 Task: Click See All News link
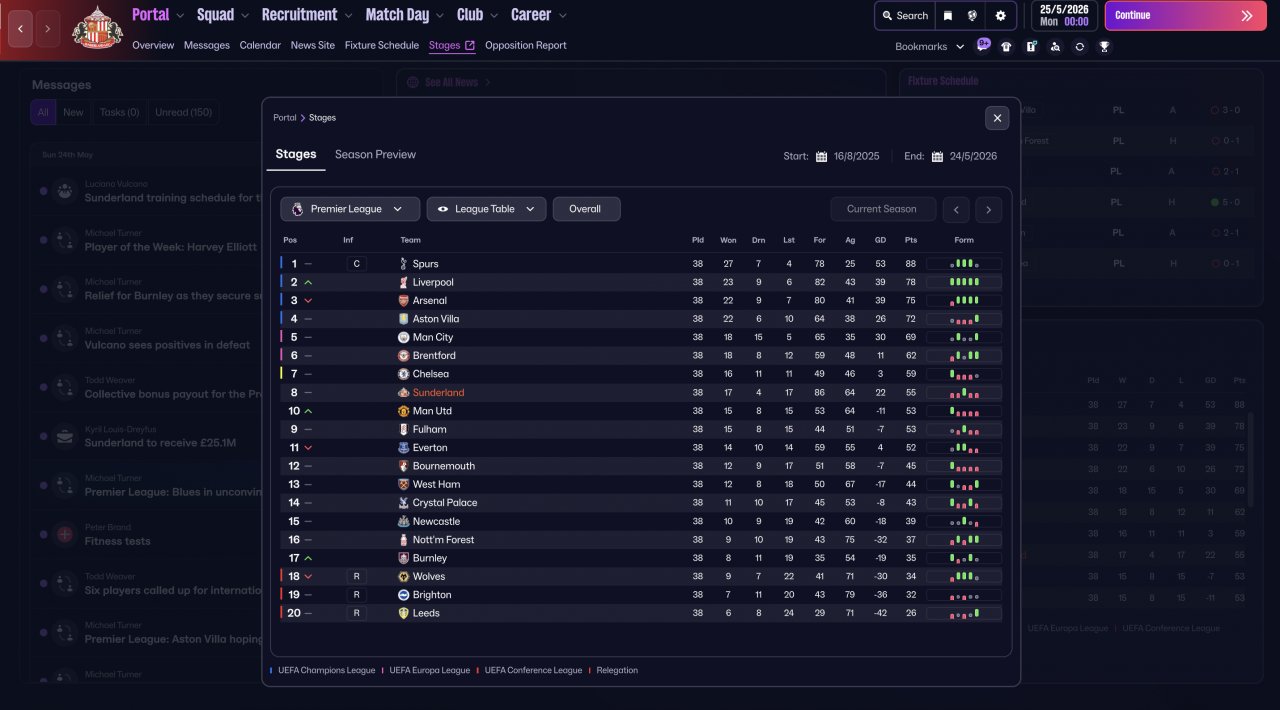coord(452,82)
